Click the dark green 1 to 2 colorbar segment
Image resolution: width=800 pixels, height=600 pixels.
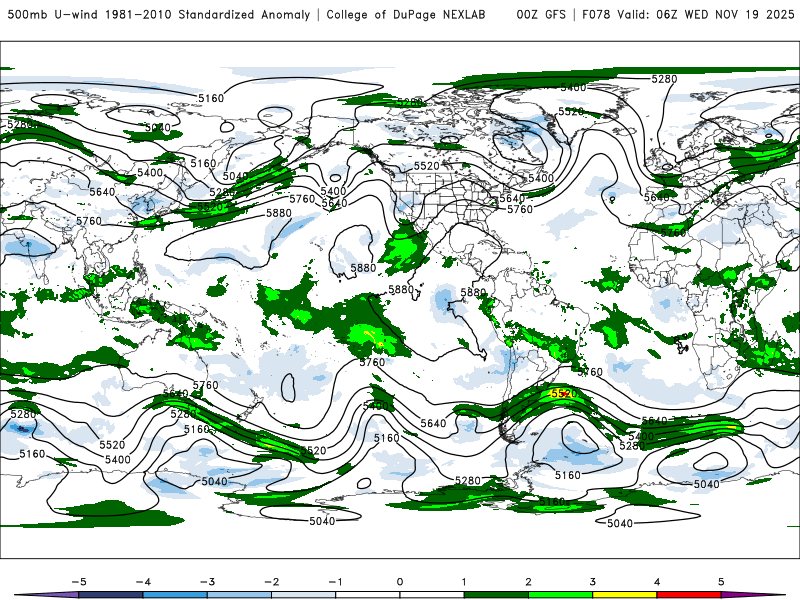(x=496, y=595)
